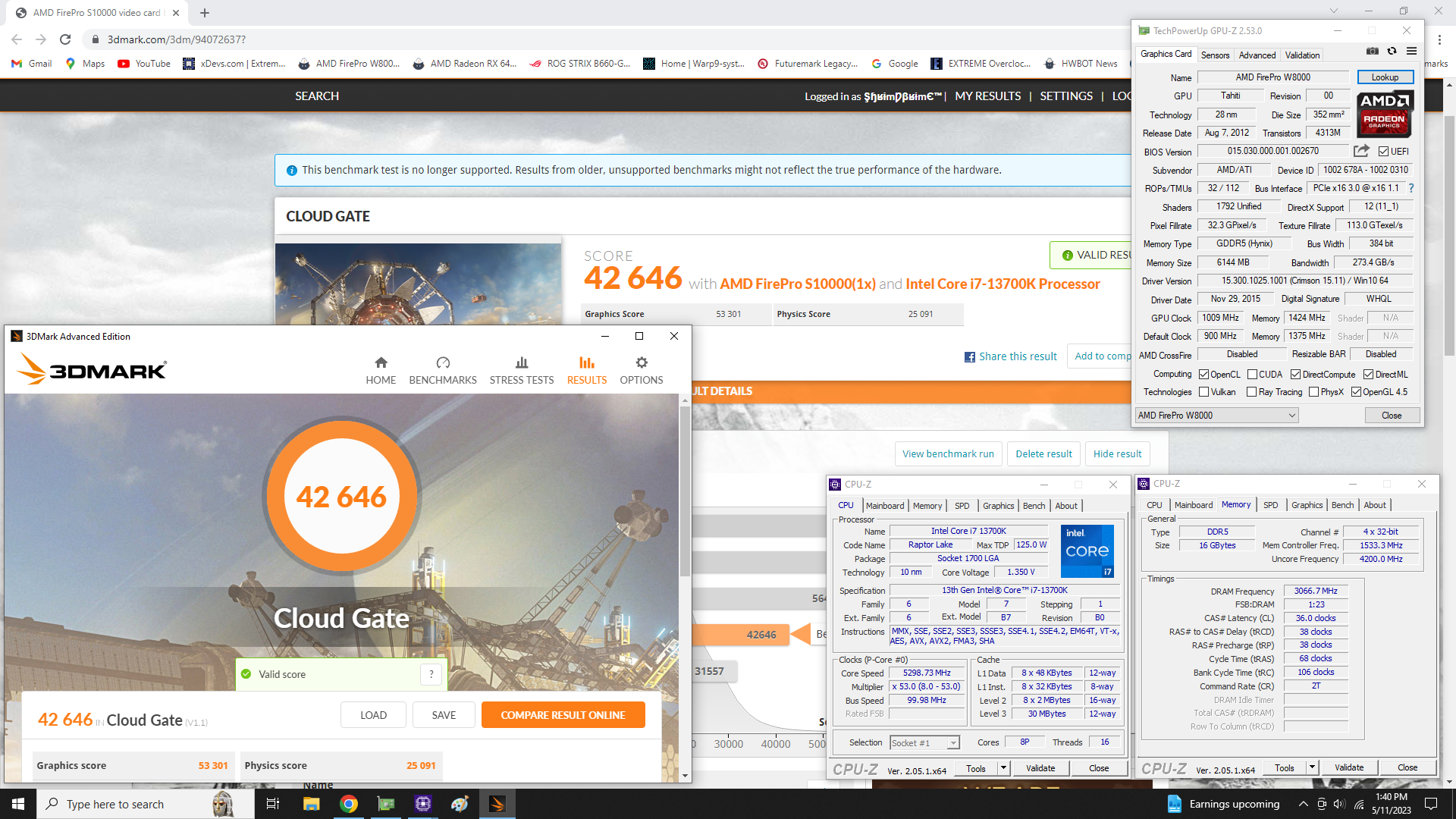1456x819 pixels.
Task: Toggle the OpenGL 4.5 checkbox in GPU-Z
Action: [x=1356, y=392]
